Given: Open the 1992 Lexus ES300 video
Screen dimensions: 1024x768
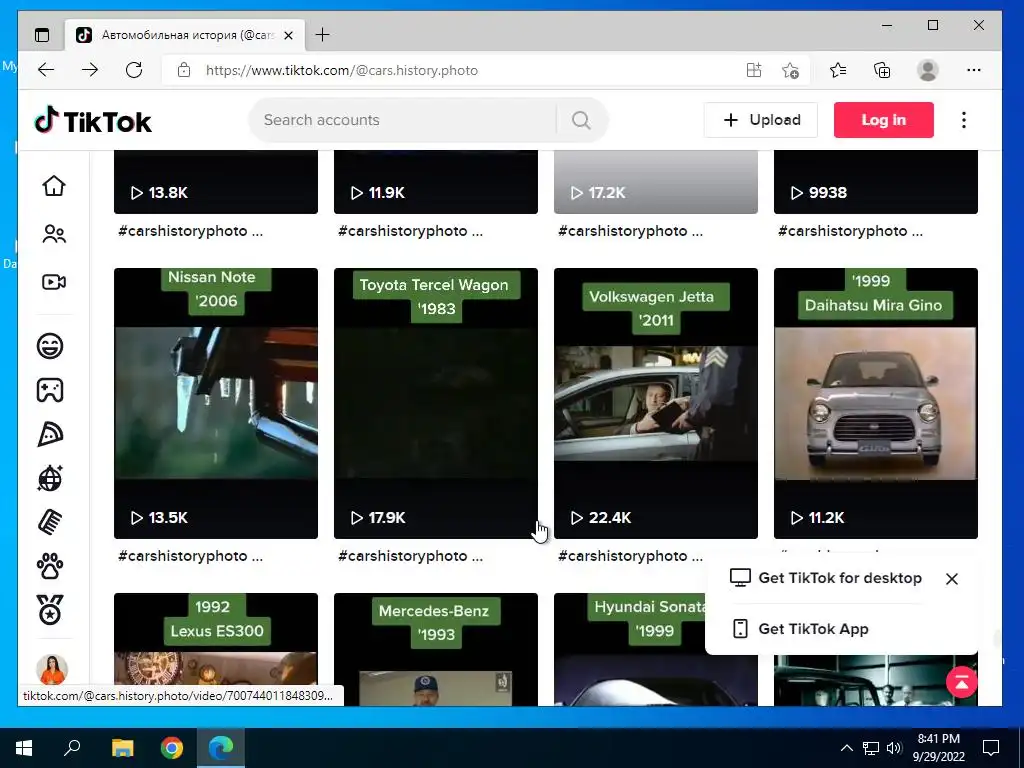Looking at the screenshot, I should point(216,649).
